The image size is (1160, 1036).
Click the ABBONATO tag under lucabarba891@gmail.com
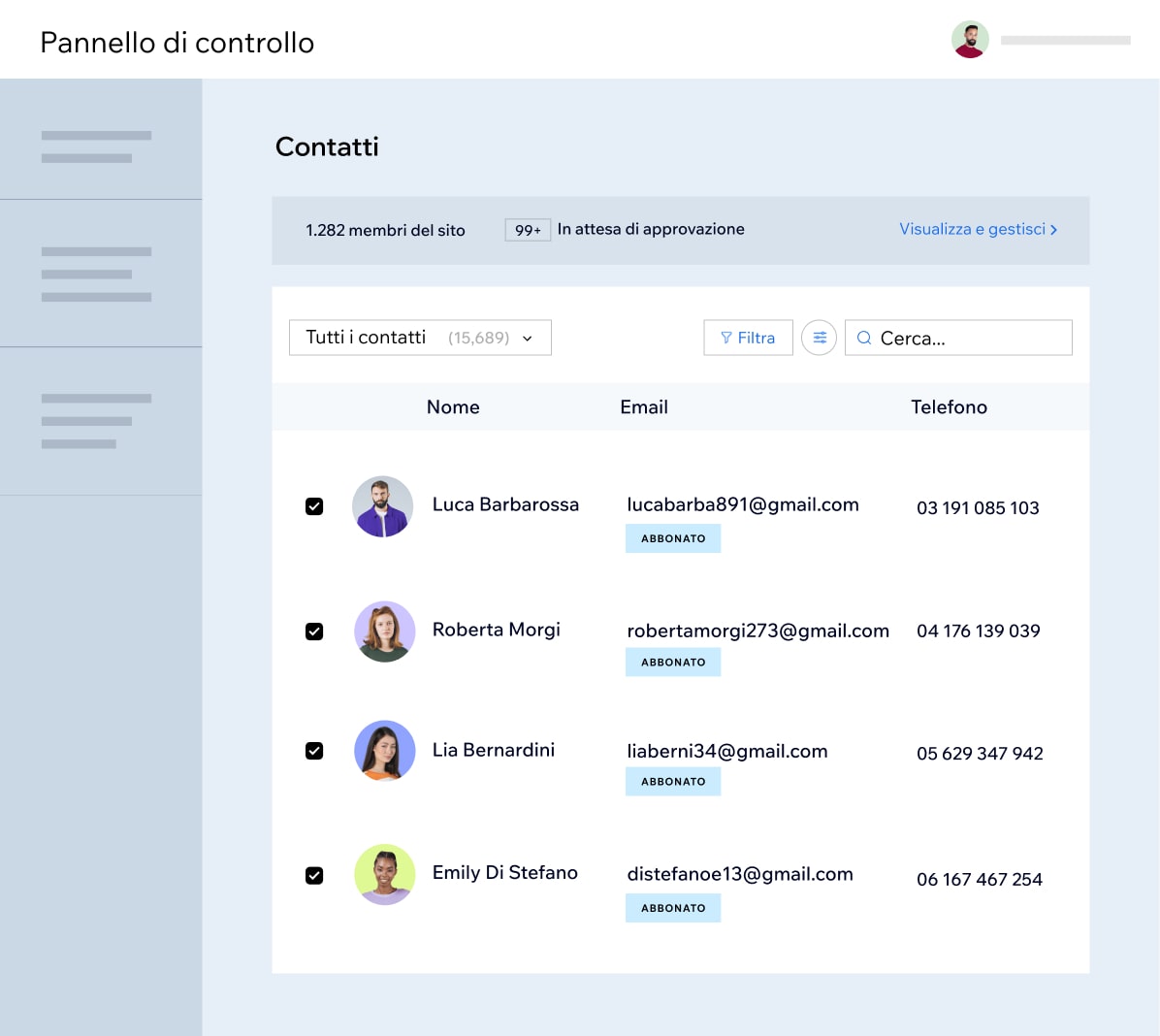[x=673, y=538]
